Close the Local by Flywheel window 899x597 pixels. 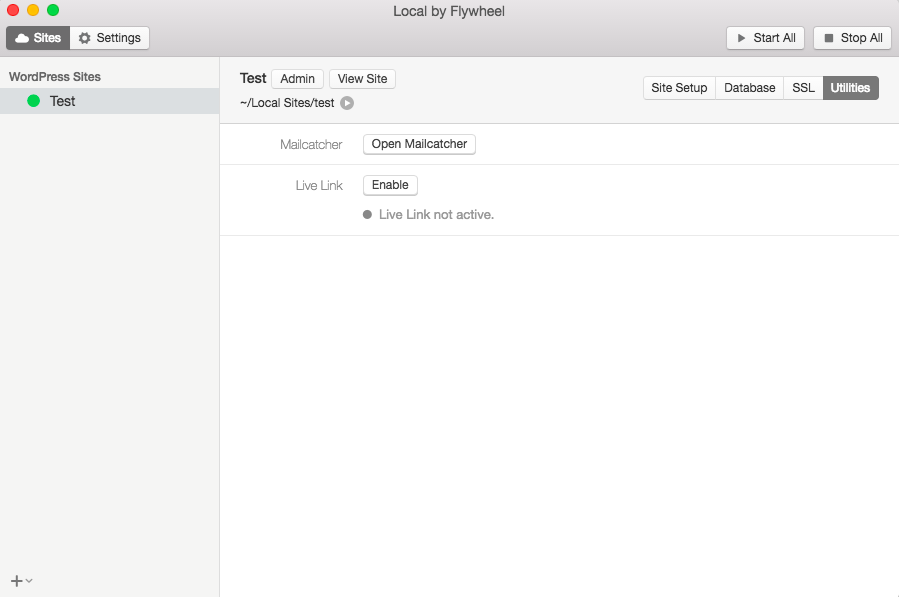point(13,10)
